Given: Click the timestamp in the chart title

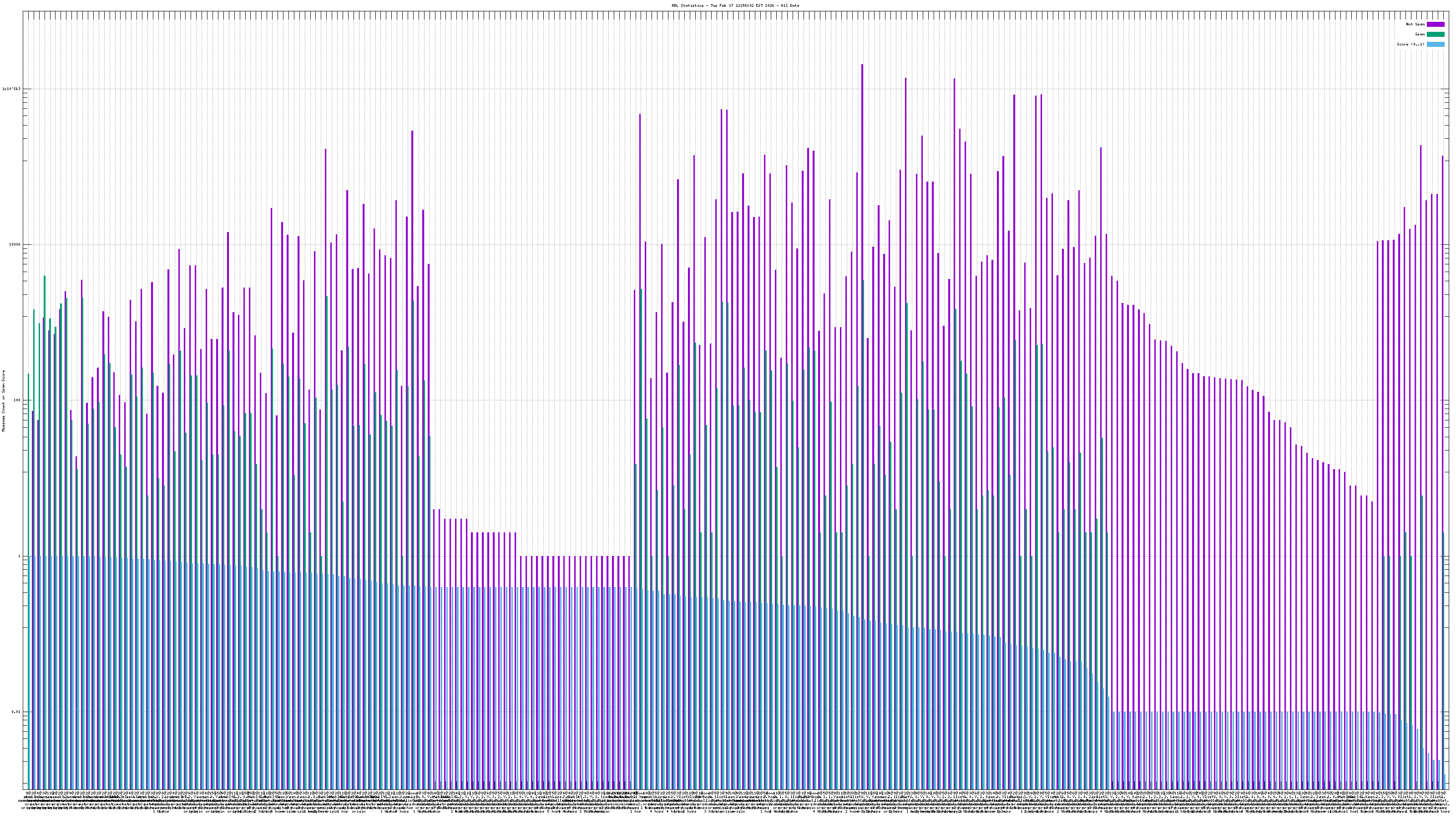Looking at the screenshot, I should (x=743, y=5).
